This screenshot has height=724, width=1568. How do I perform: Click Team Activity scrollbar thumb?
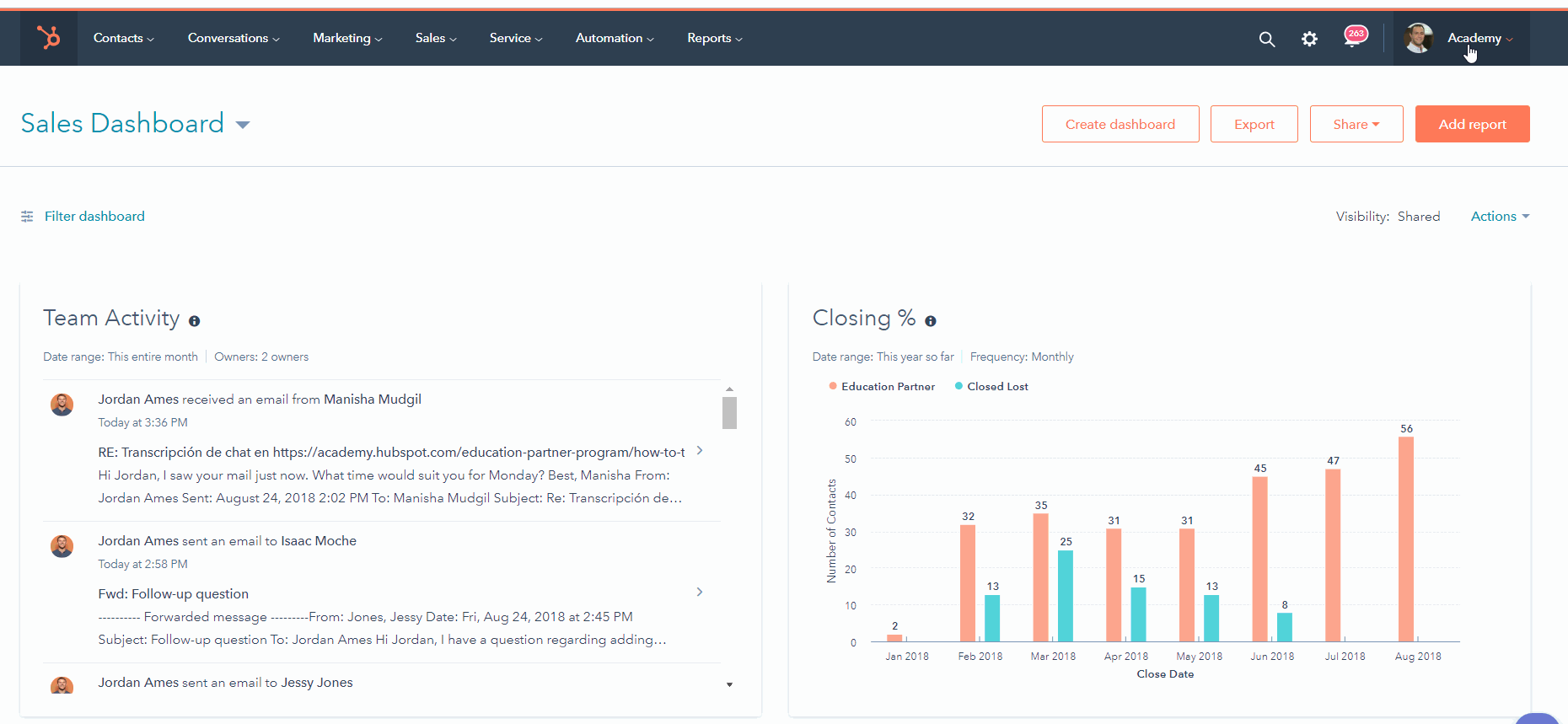coord(729,413)
